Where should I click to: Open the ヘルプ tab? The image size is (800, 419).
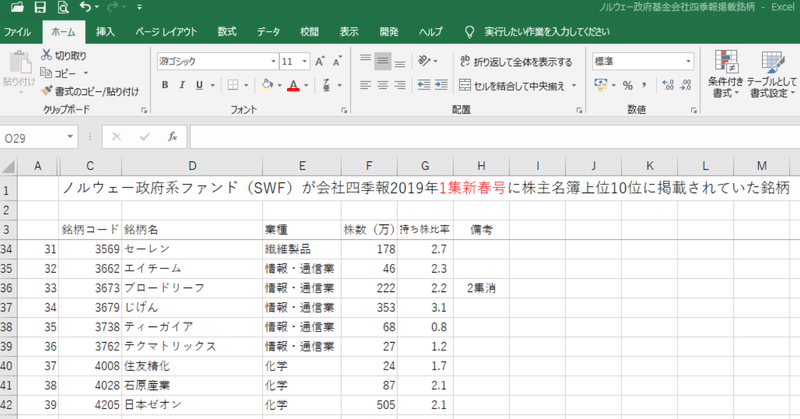tap(431, 32)
